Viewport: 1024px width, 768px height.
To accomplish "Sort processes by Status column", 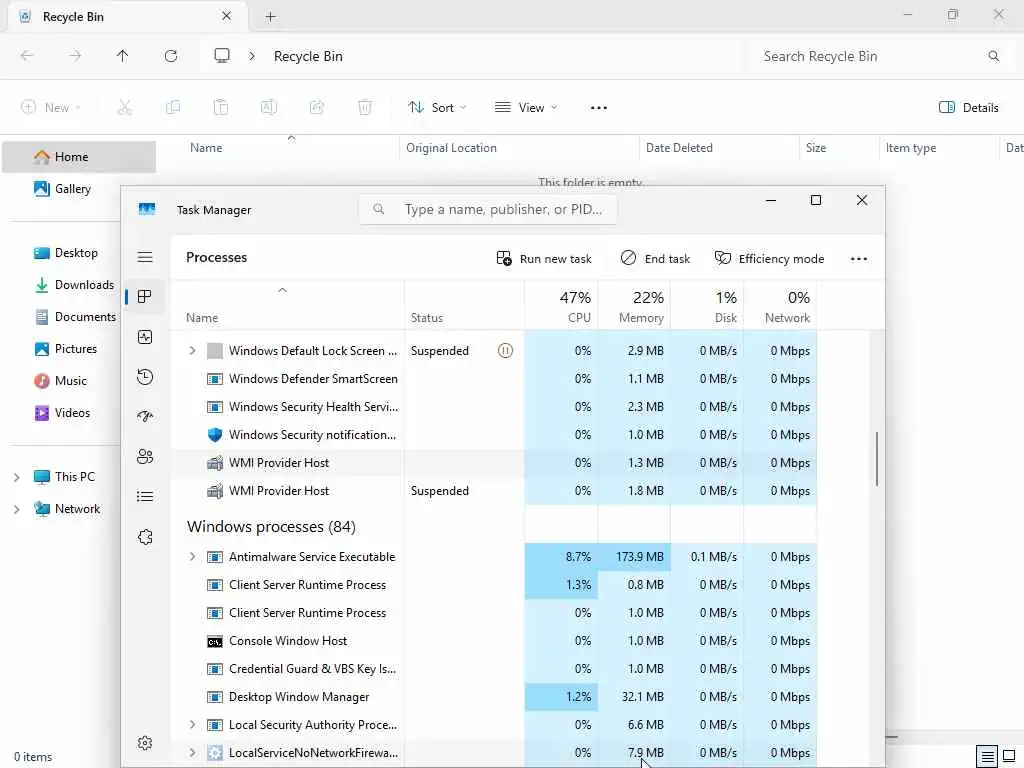I will tap(464, 306).
